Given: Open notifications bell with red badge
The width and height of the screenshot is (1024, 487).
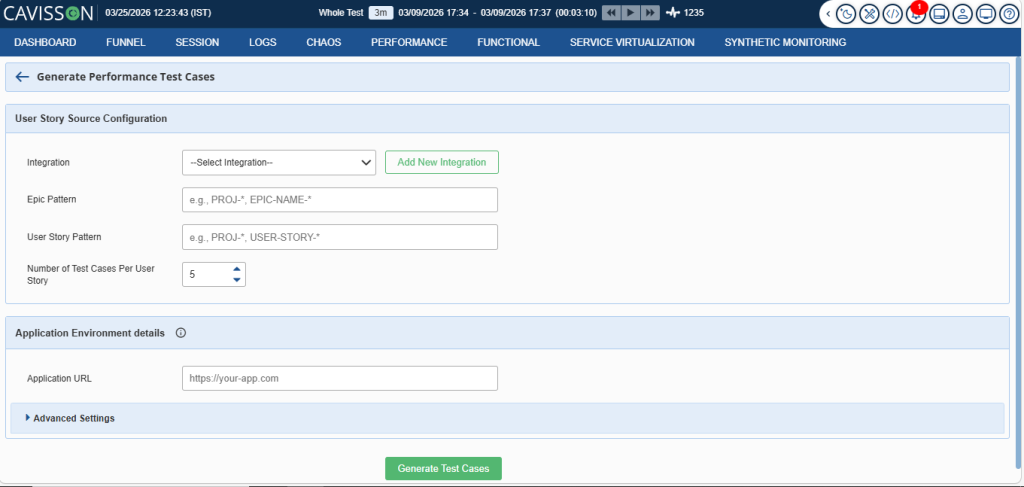Looking at the screenshot, I should tap(916, 14).
